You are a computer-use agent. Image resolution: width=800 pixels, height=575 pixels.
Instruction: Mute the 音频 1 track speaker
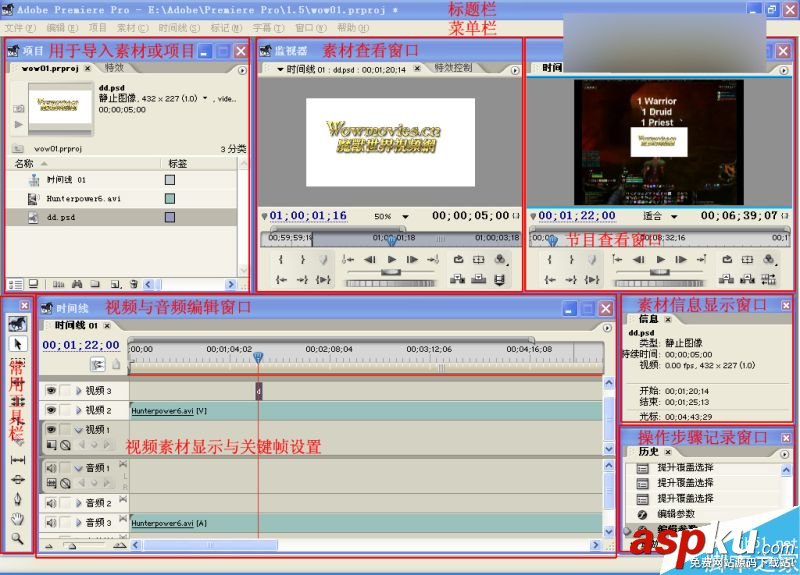[x=51, y=467]
